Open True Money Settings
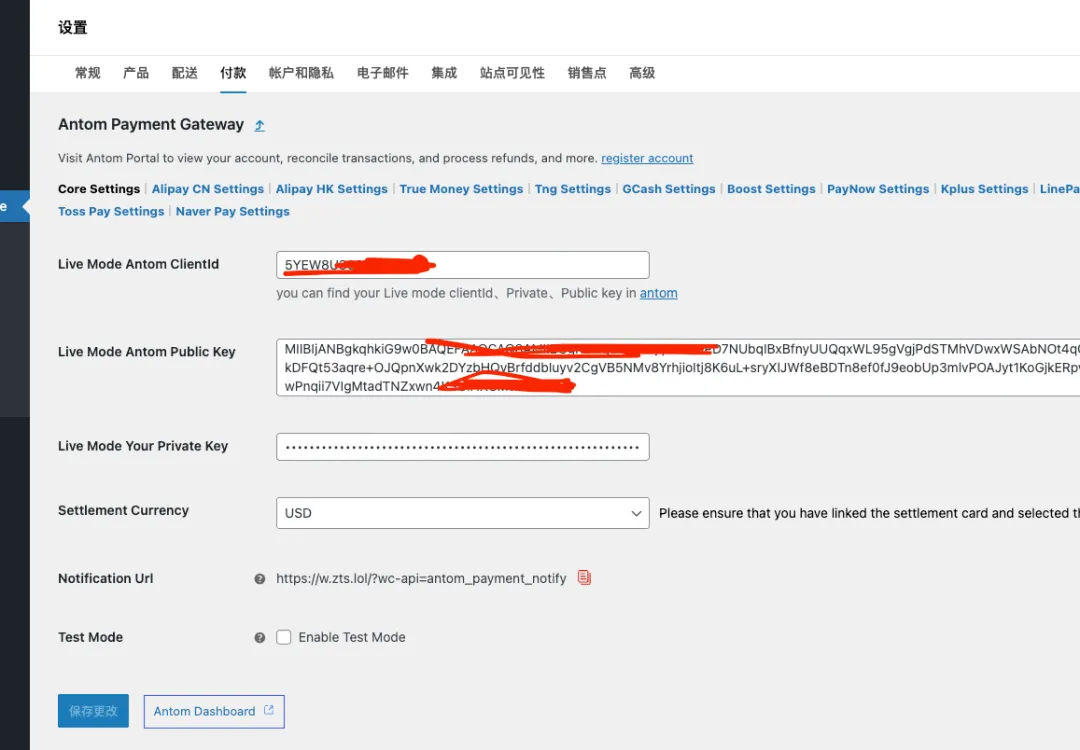Image resolution: width=1080 pixels, height=750 pixels. [x=461, y=189]
